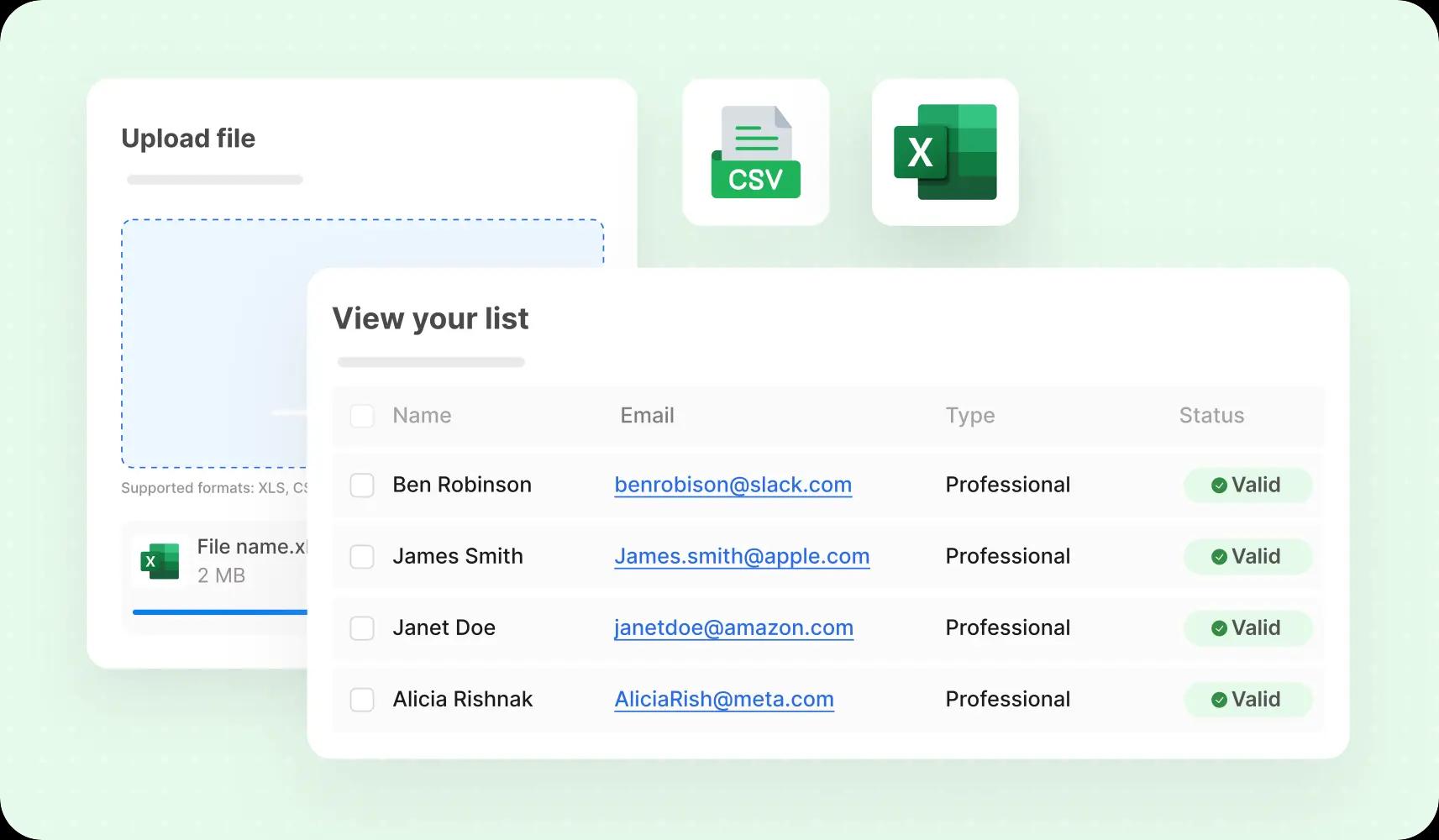This screenshot has height=840, width=1439.
Task: Select the name Ben Robinson
Action: [462, 486]
